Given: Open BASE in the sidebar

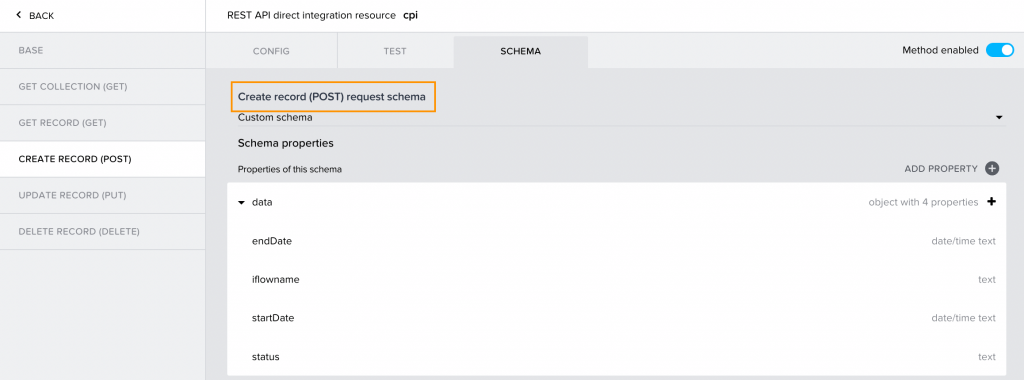Looking at the screenshot, I should (103, 50).
